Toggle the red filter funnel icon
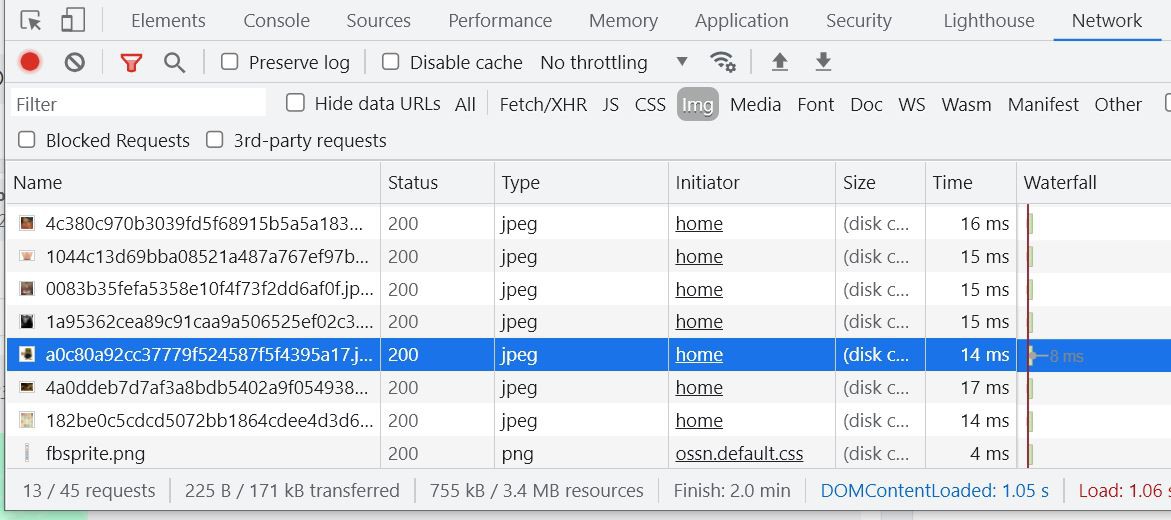 pyautogui.click(x=131, y=62)
